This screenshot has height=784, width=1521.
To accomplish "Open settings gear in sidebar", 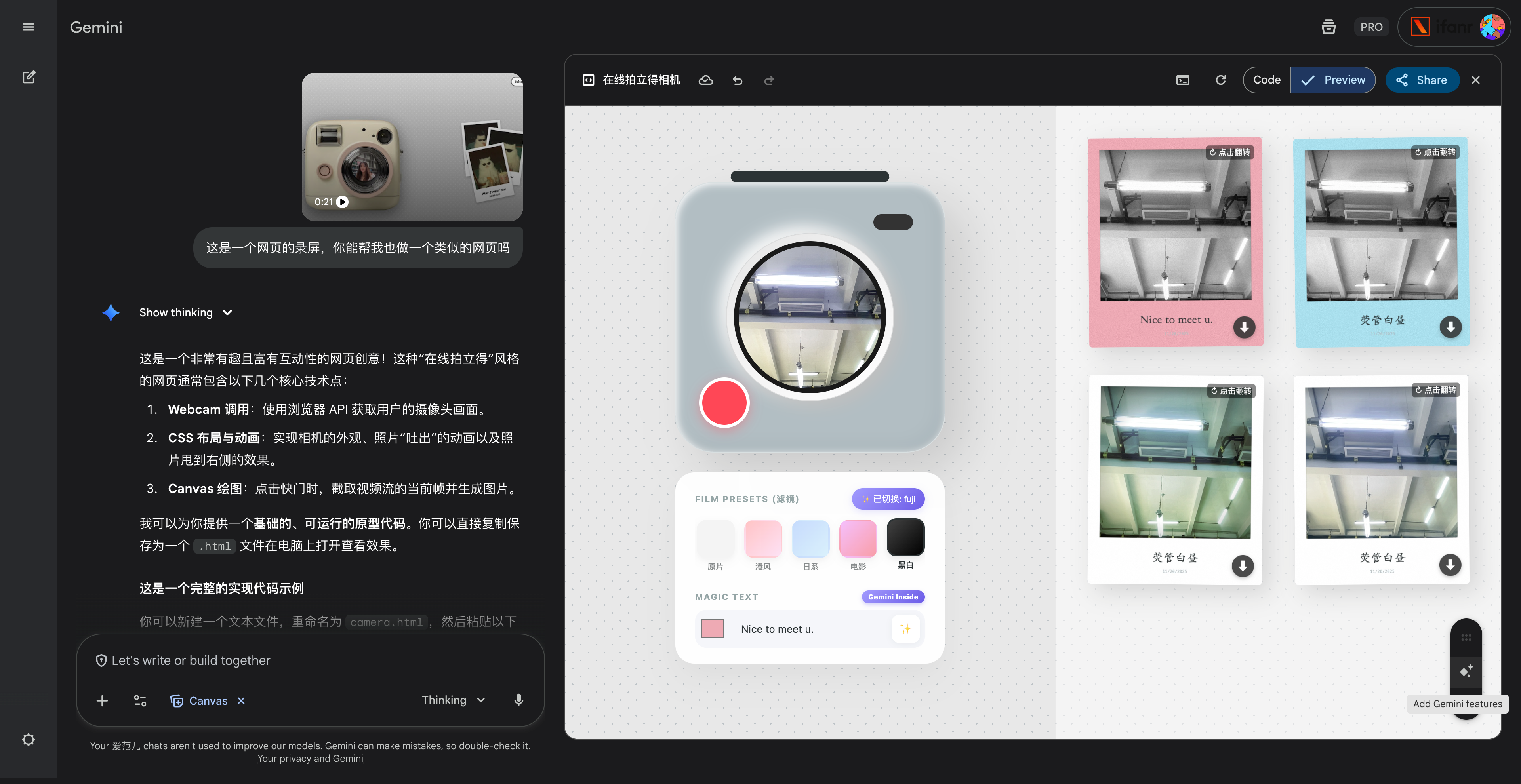I will point(29,740).
